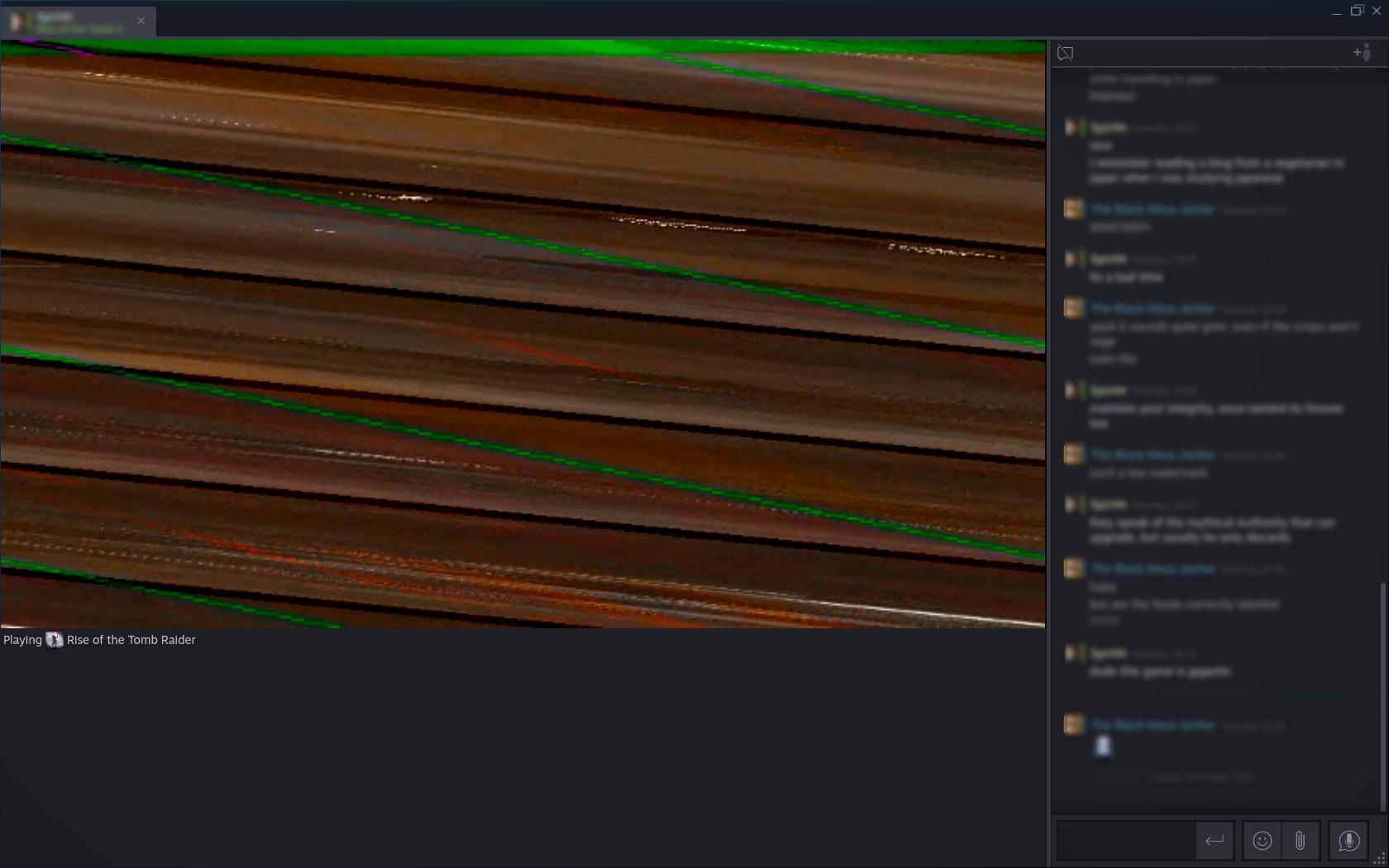Select the friend chat tab at top
The height and width of the screenshot is (868, 1389).
pos(78,21)
